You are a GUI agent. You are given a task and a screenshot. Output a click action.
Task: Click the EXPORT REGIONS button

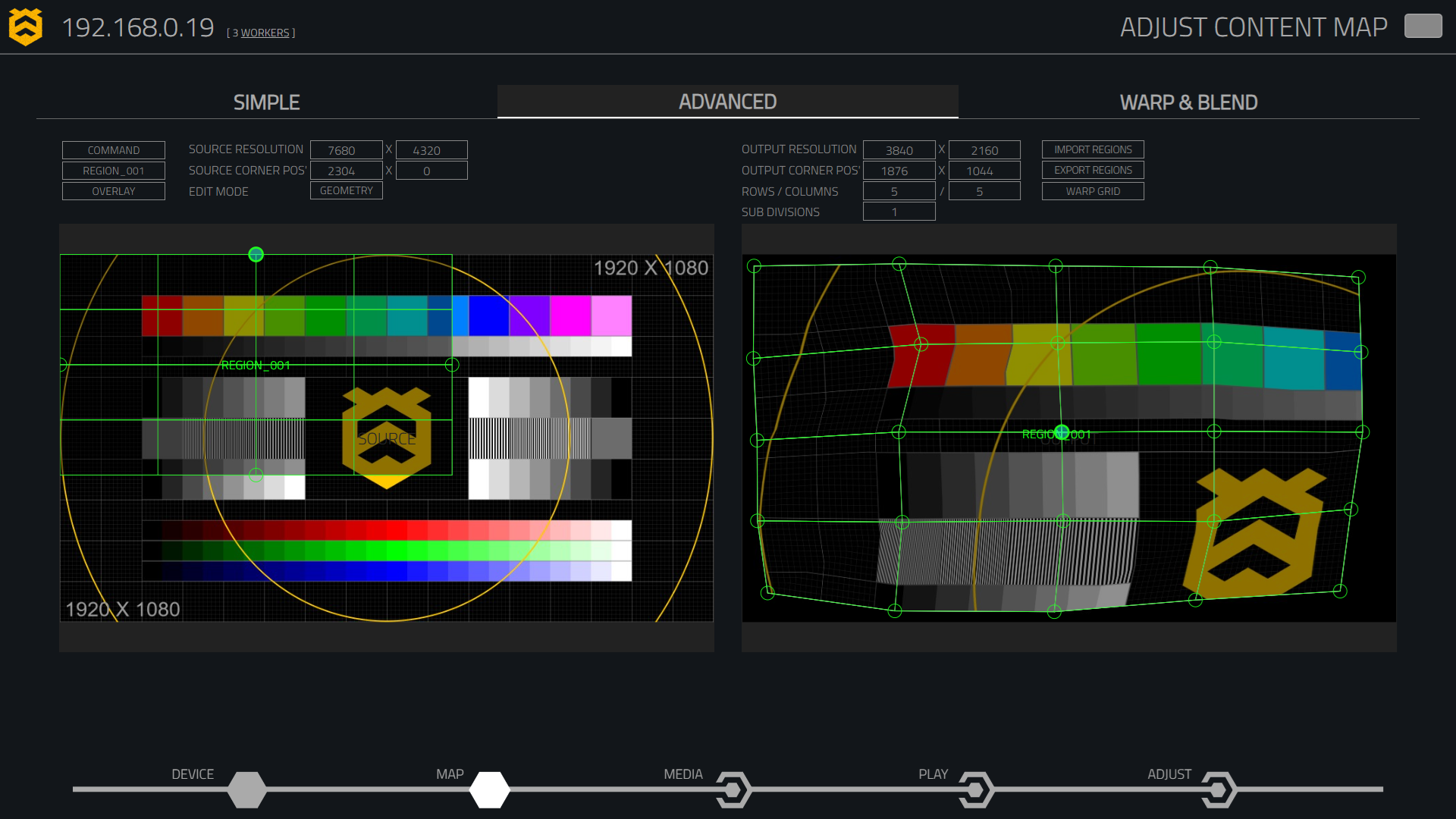(x=1093, y=169)
